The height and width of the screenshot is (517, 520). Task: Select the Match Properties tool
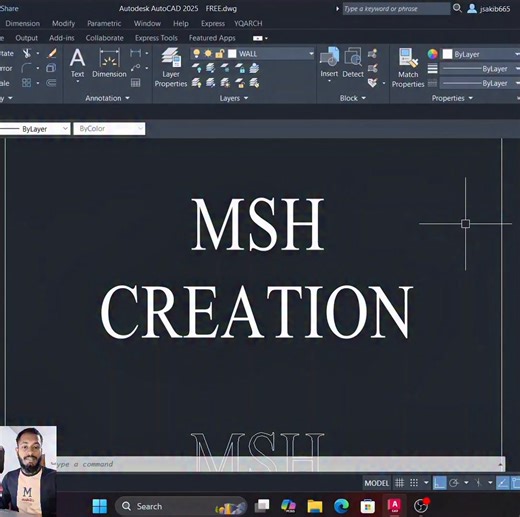(x=408, y=68)
